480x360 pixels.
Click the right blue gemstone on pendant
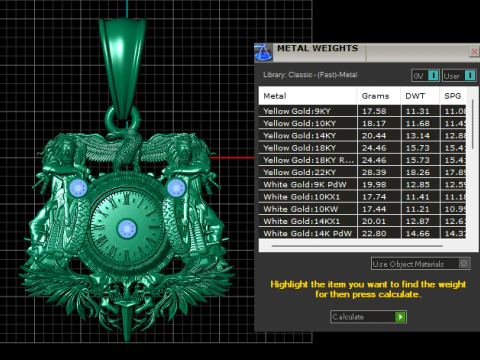[176, 188]
